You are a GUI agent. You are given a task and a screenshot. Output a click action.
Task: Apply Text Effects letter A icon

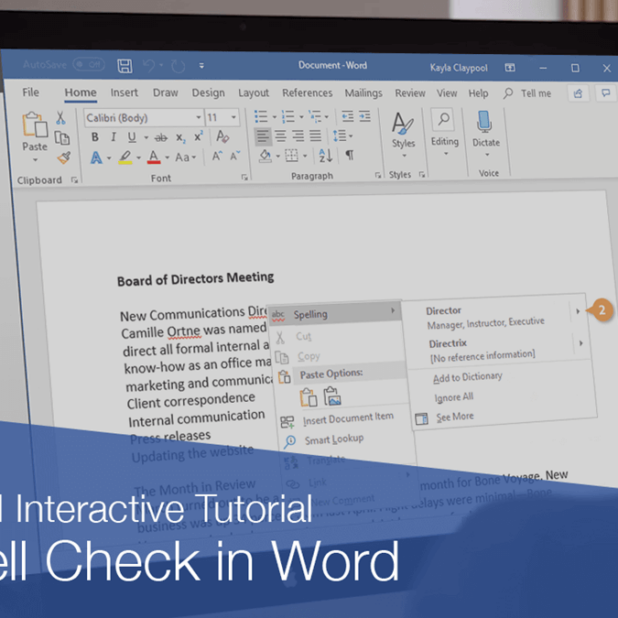tap(96, 158)
